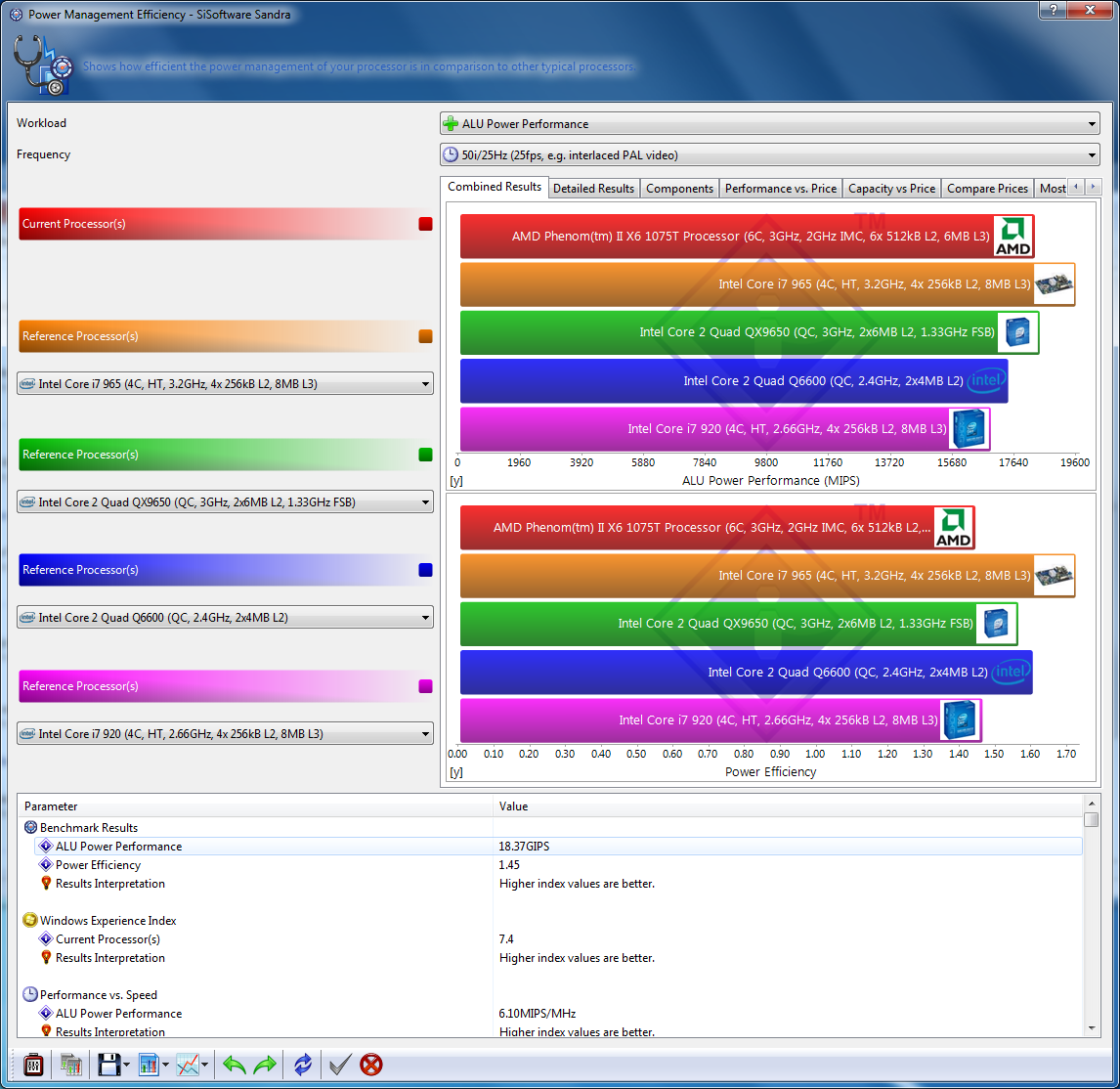Open the Capacity vs Price tab
Viewport: 1120px width, 1089px height.
point(891,189)
